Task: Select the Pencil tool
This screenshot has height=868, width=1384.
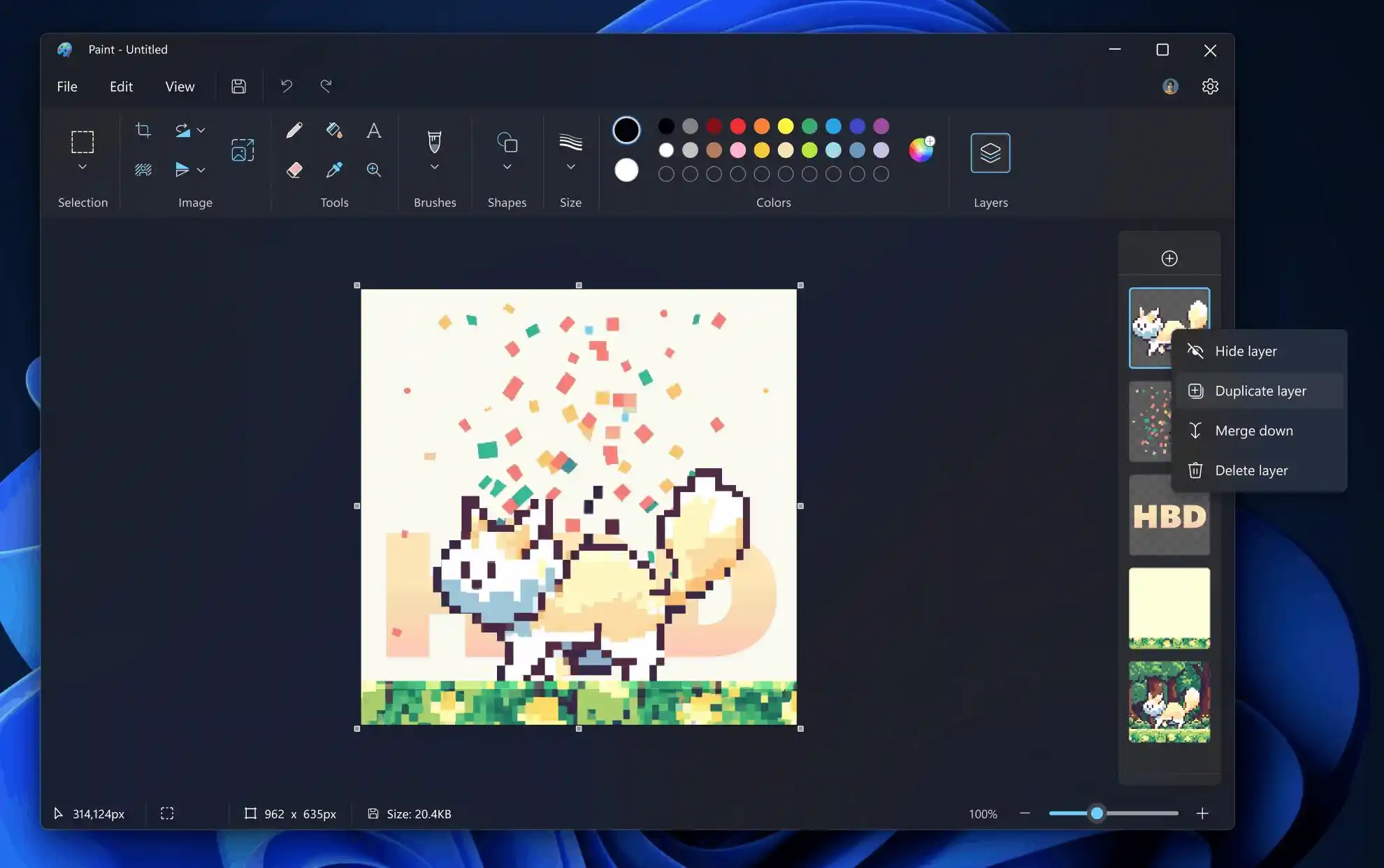Action: 294,130
